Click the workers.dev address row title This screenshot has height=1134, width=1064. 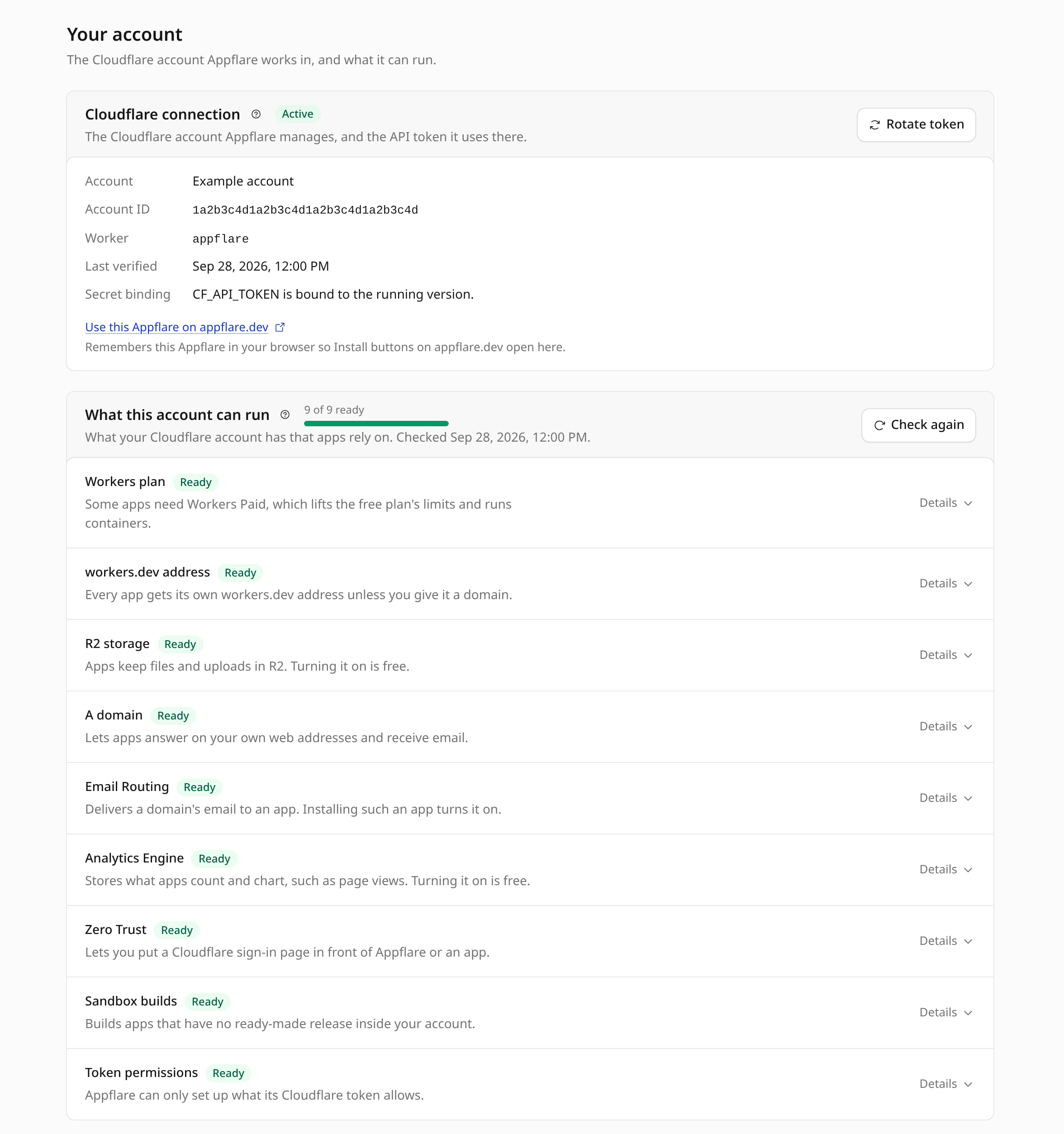pyautogui.click(x=147, y=572)
